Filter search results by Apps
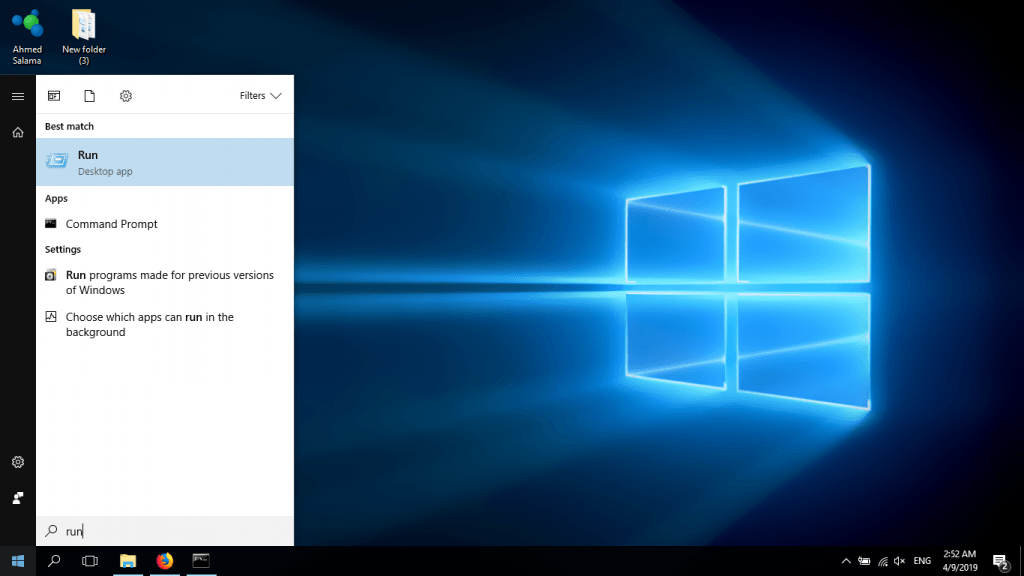This screenshot has width=1024, height=576. pyautogui.click(x=54, y=96)
